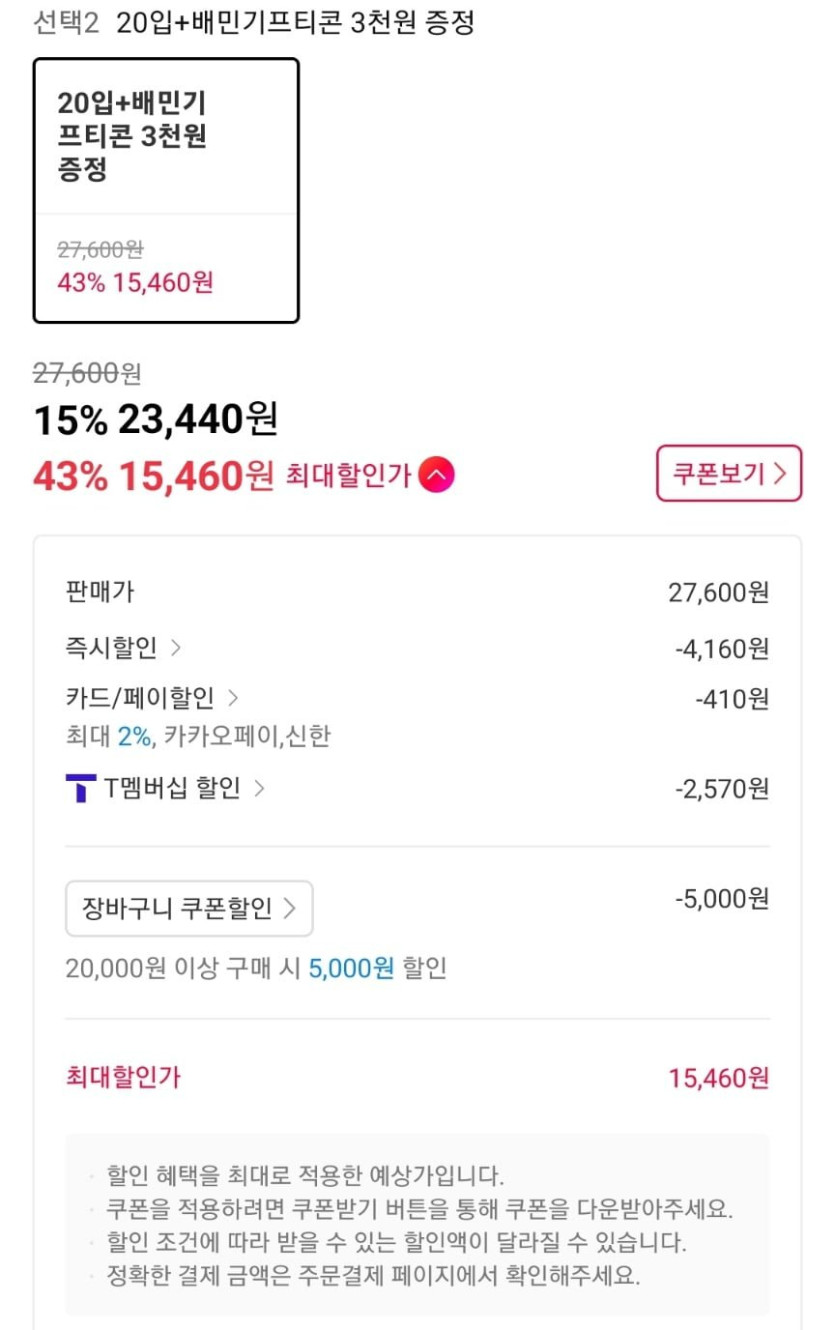
Task: Click the 선택2 option heading text
Action: tap(66, 24)
